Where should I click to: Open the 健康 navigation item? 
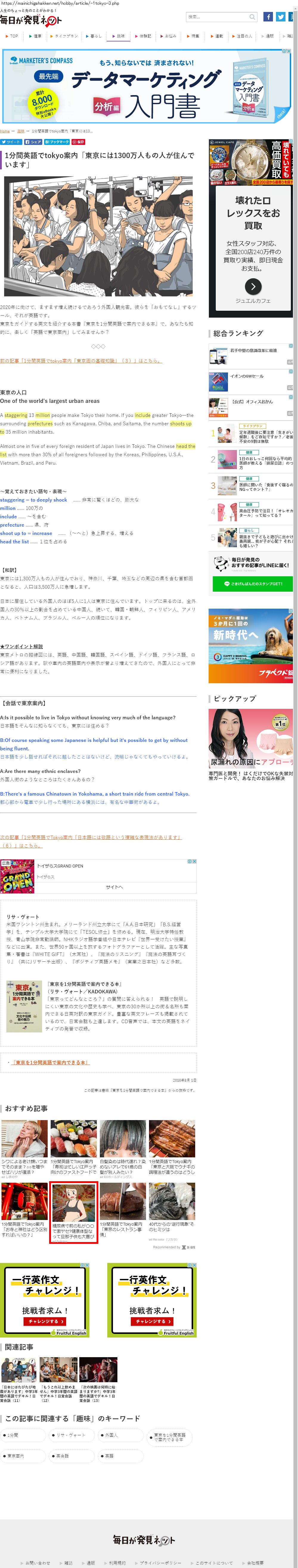35,36
